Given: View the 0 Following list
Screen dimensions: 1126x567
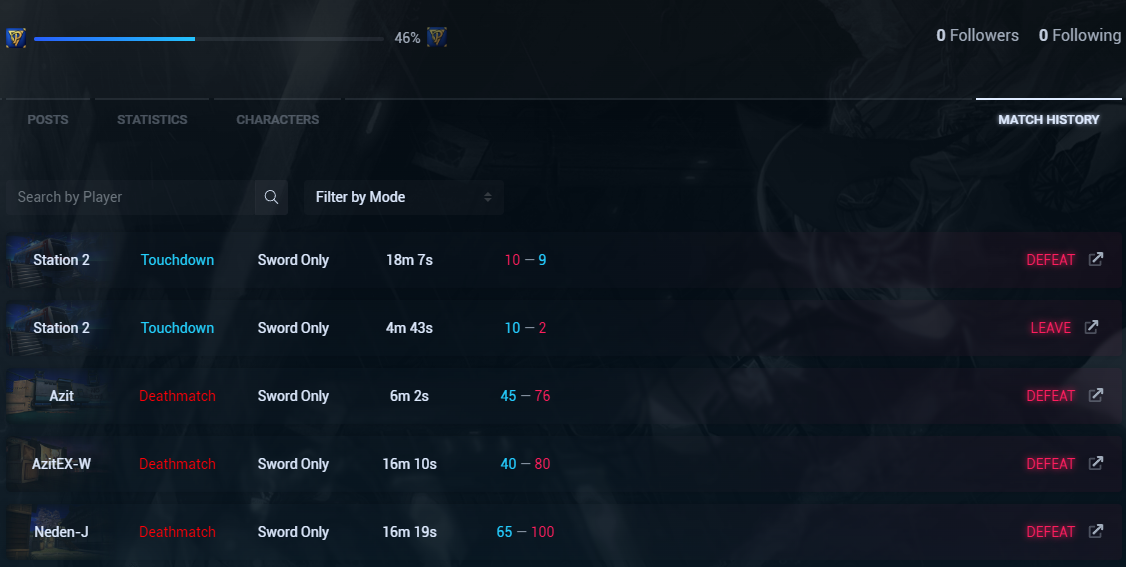Looking at the screenshot, I should [1079, 36].
